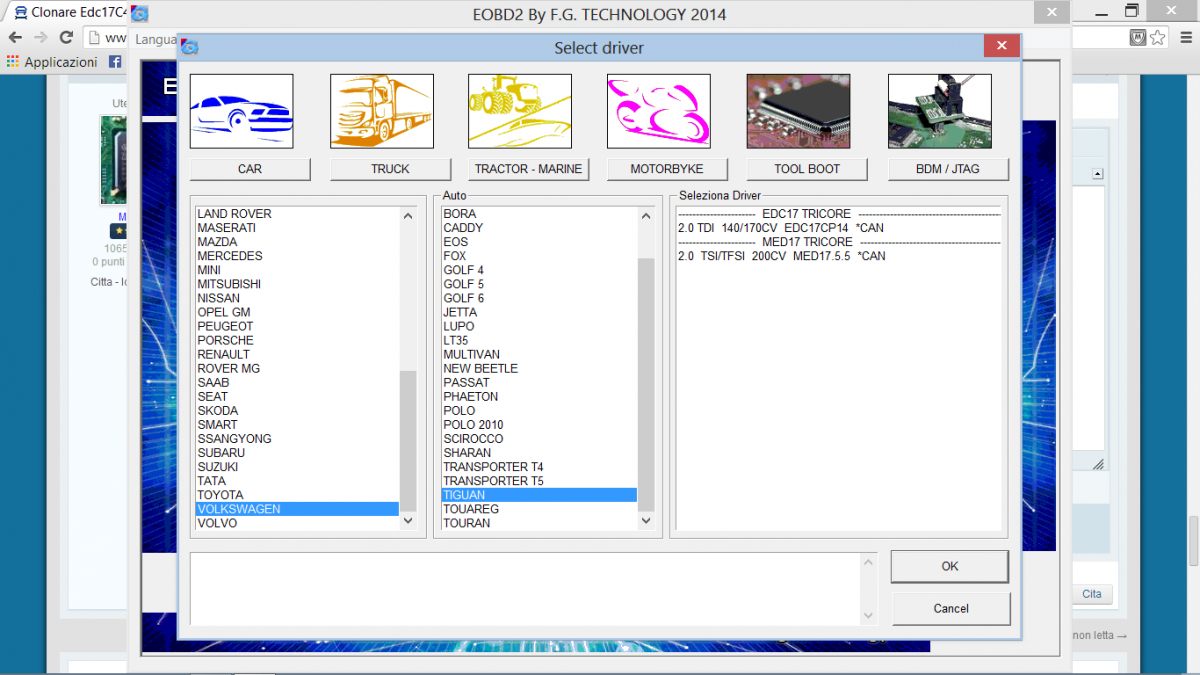The image size is (1200, 675).
Task: Pick SCIROCCO in the Auto list
Action: coord(539,439)
